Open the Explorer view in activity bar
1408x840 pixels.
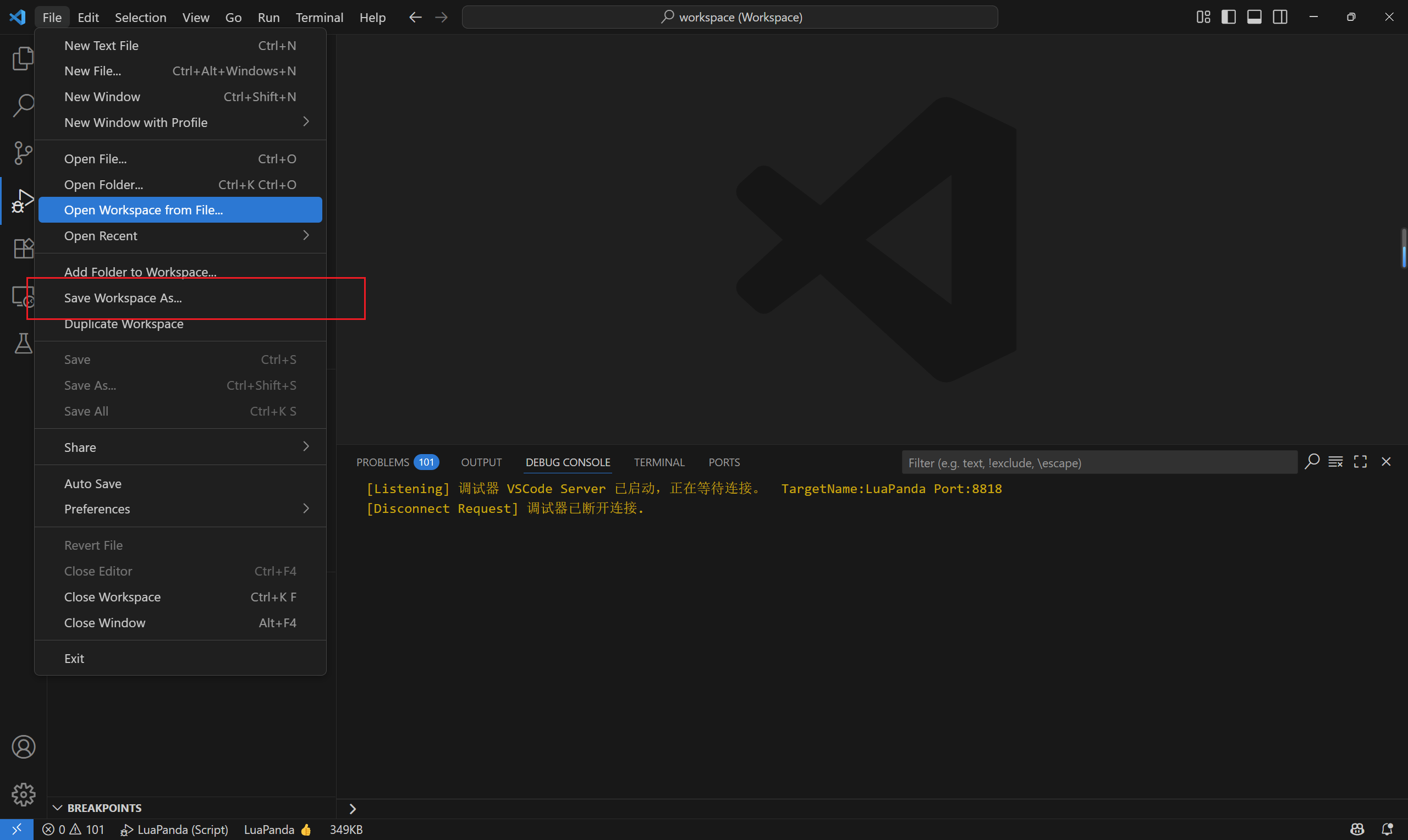[23, 58]
